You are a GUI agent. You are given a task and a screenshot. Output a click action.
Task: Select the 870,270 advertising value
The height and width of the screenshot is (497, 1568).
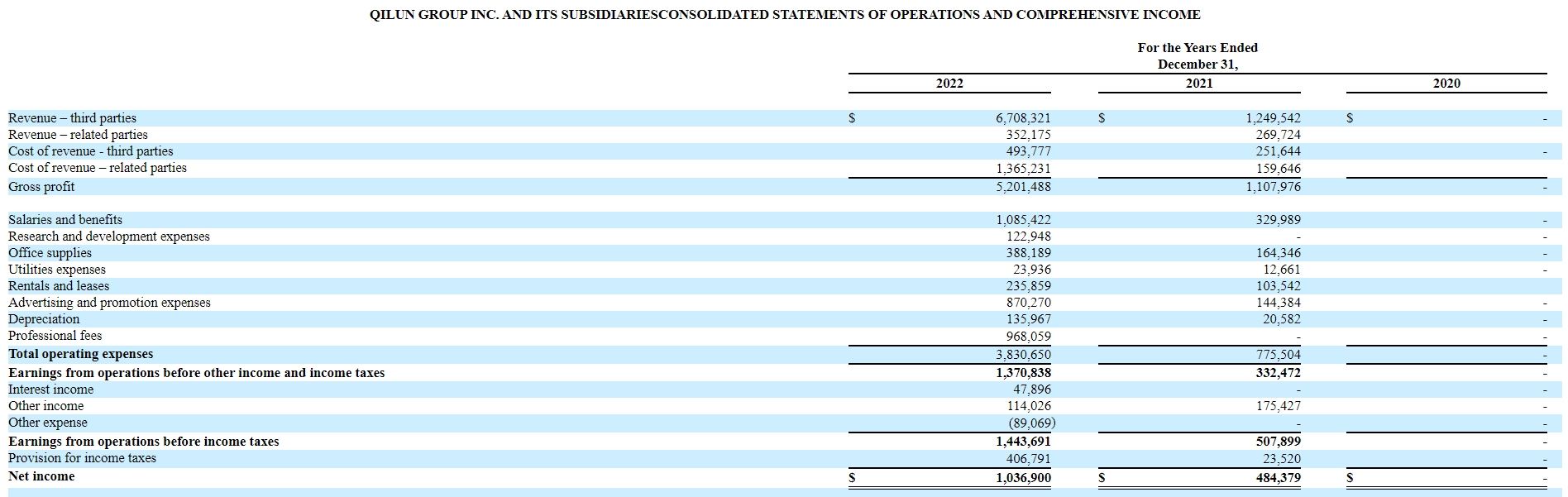pos(1028,303)
